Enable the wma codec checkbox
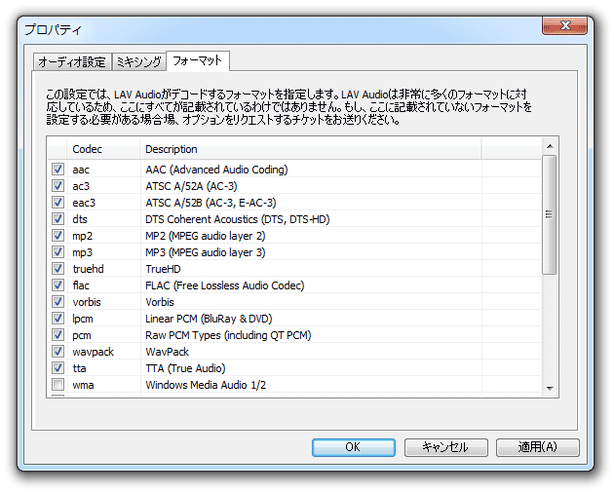 58,385
